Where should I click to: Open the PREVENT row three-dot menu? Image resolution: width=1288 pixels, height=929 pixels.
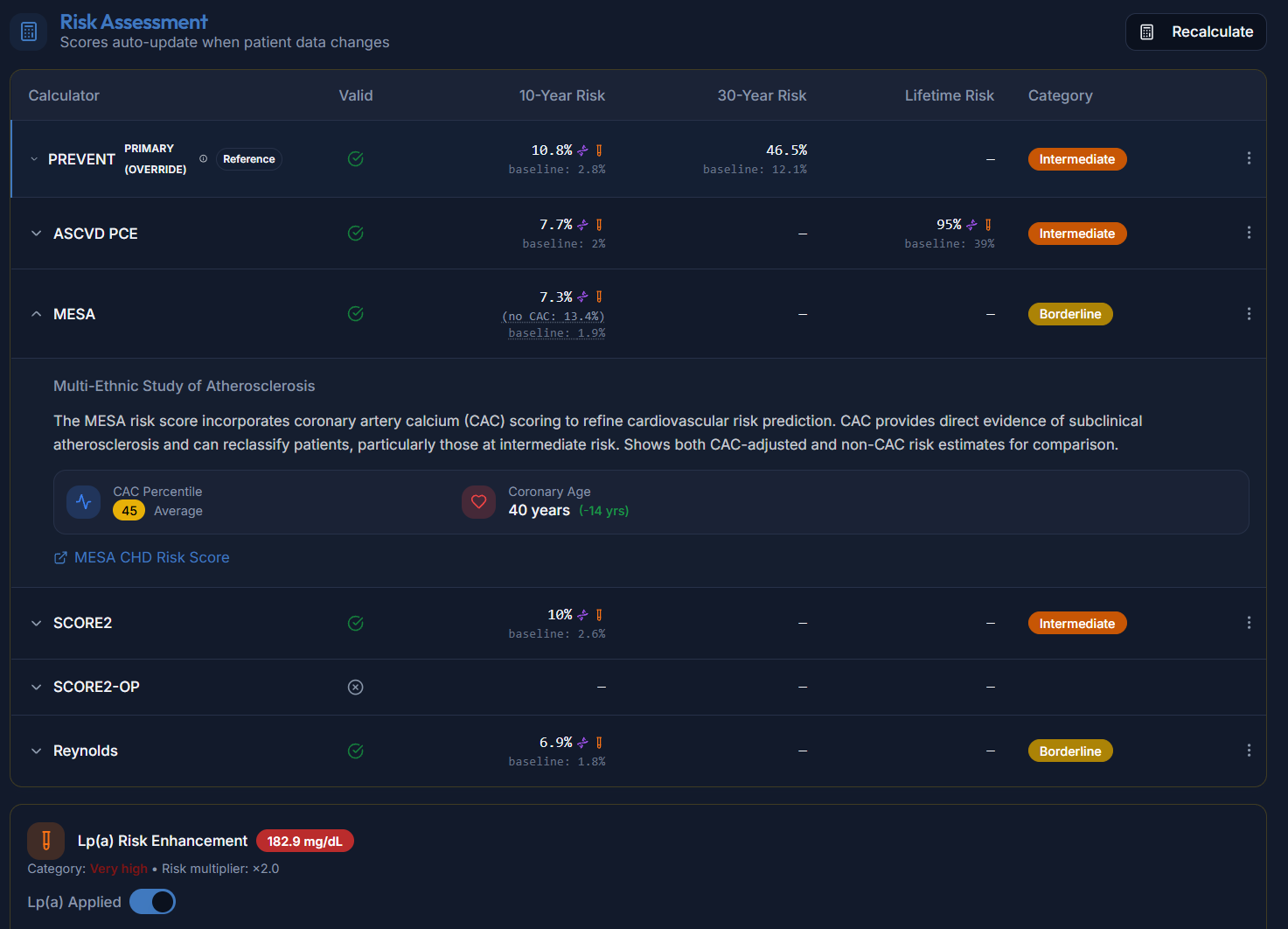[x=1249, y=158]
